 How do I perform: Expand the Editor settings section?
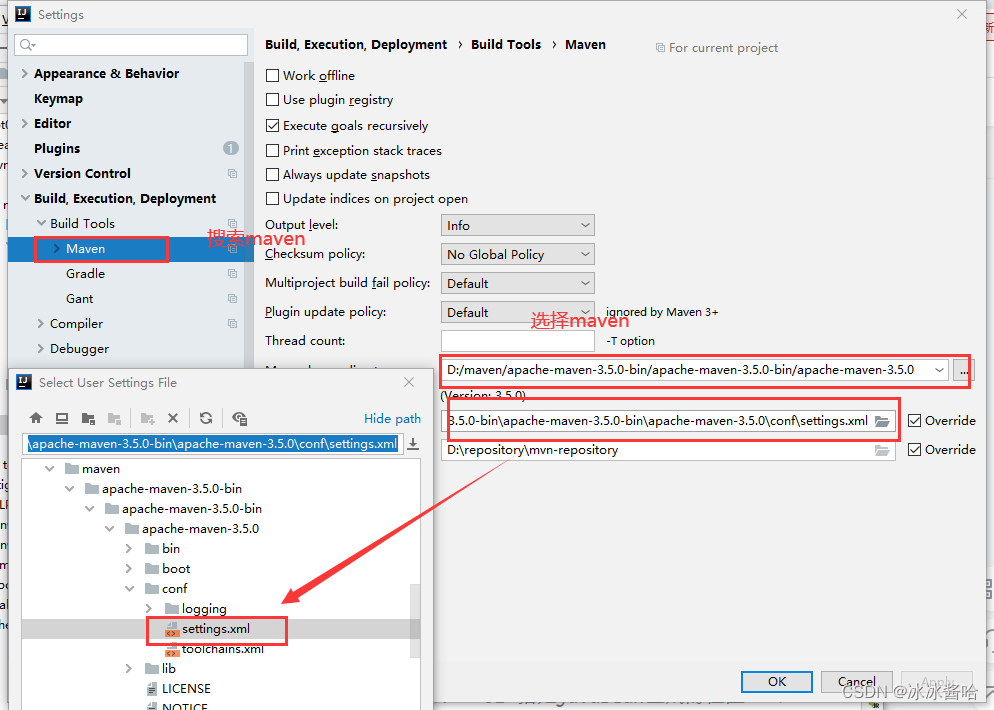tap(24, 124)
